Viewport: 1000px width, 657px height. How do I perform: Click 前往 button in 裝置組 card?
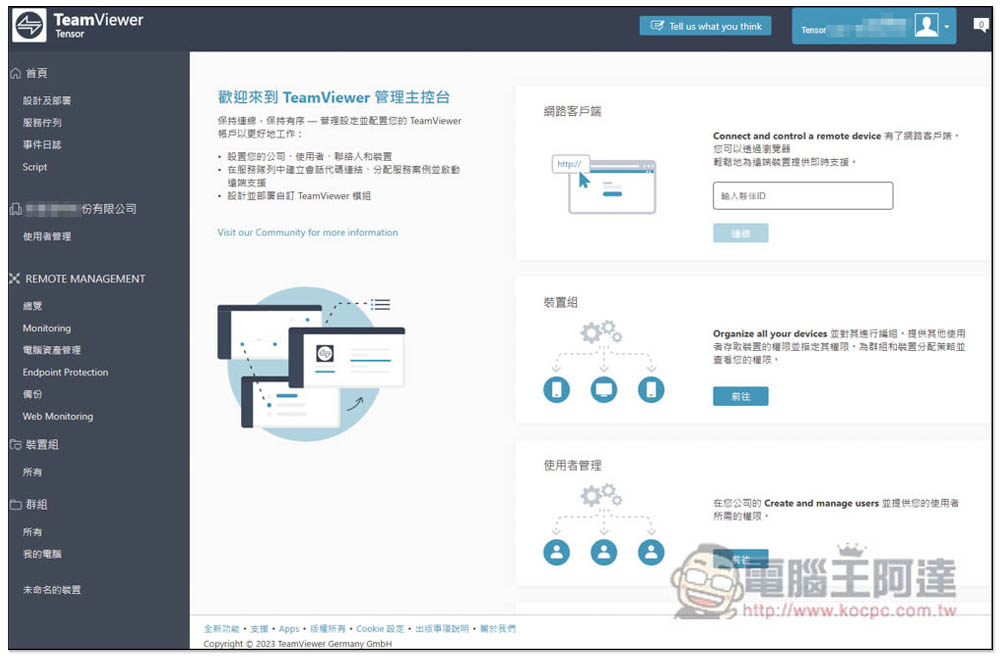point(740,397)
